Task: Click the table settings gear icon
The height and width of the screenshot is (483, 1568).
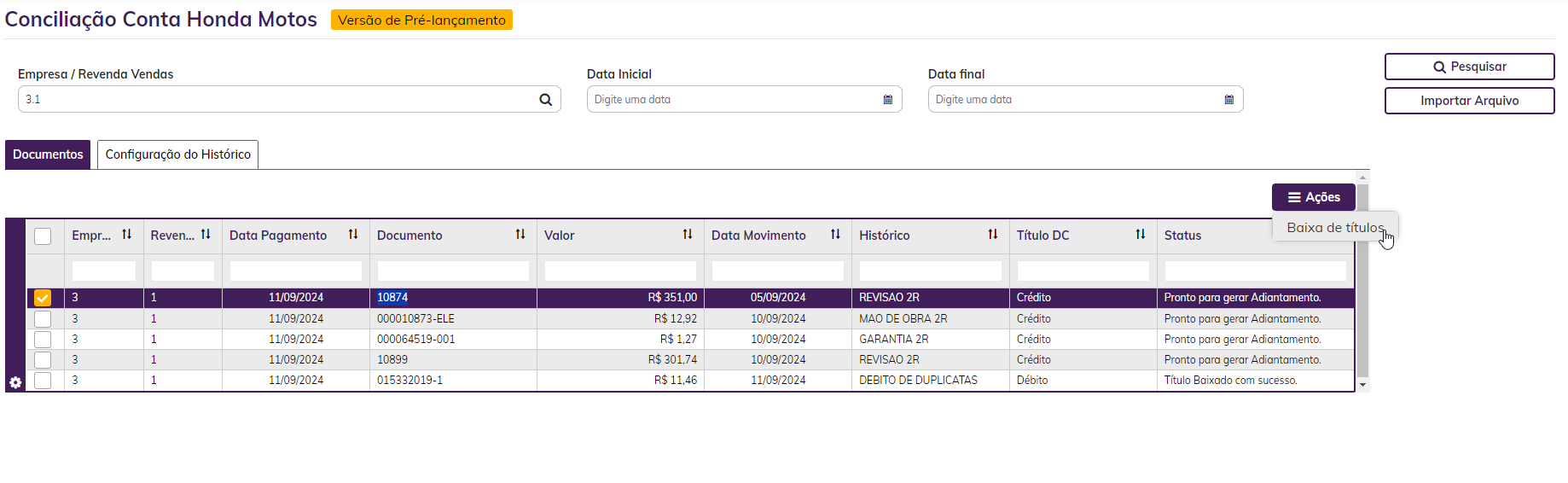Action: coord(15,383)
